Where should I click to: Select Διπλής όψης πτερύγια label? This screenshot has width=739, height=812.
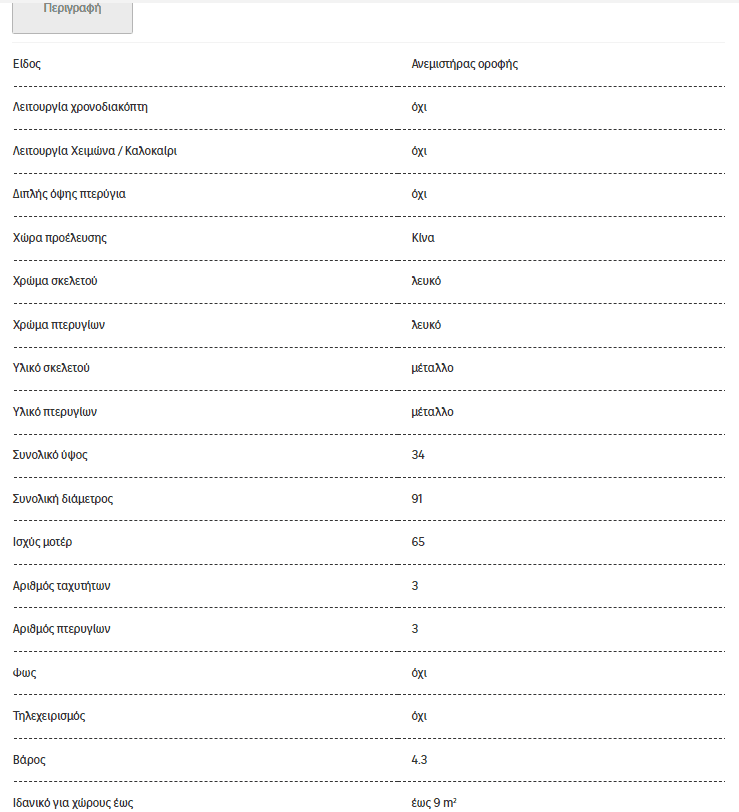coord(69,194)
